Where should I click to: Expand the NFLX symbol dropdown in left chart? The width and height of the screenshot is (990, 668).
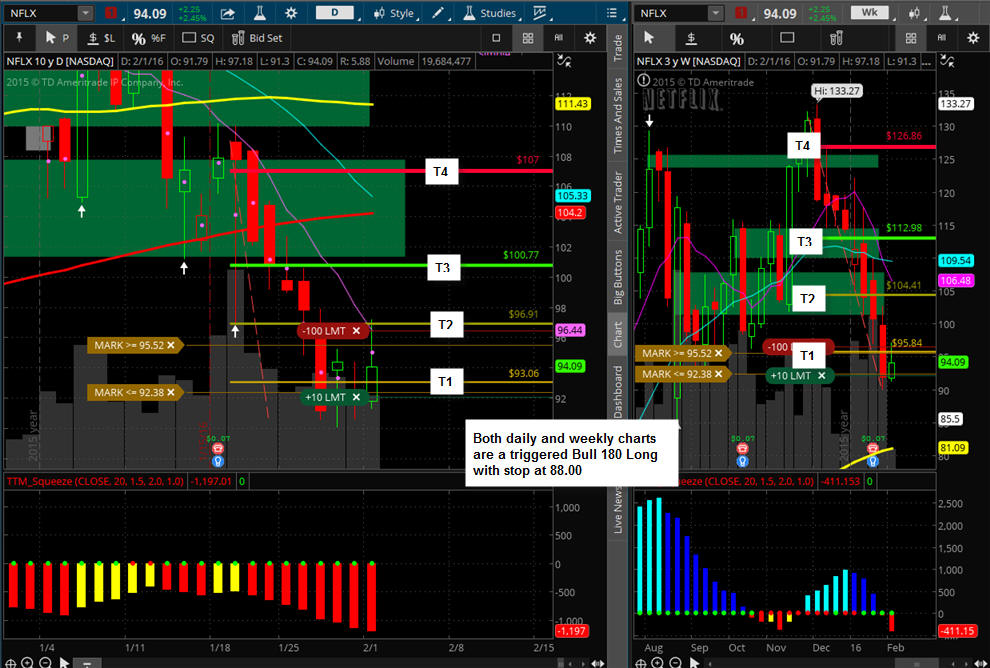point(85,13)
